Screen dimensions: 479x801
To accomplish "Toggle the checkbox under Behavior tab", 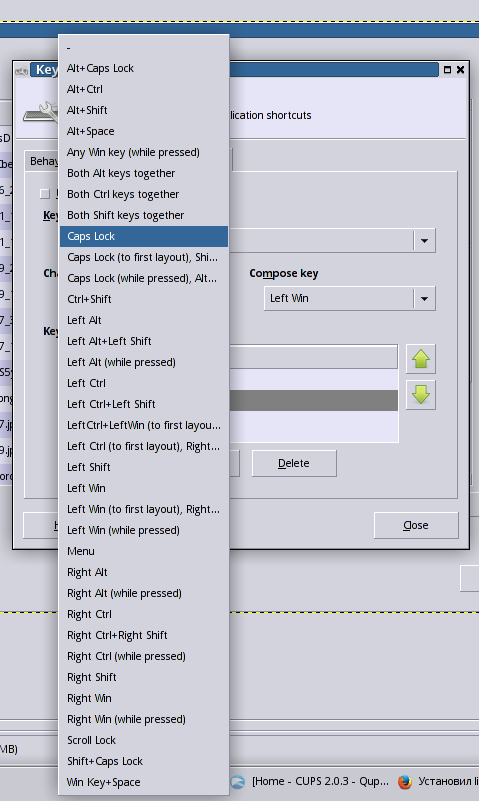I will (x=45, y=194).
